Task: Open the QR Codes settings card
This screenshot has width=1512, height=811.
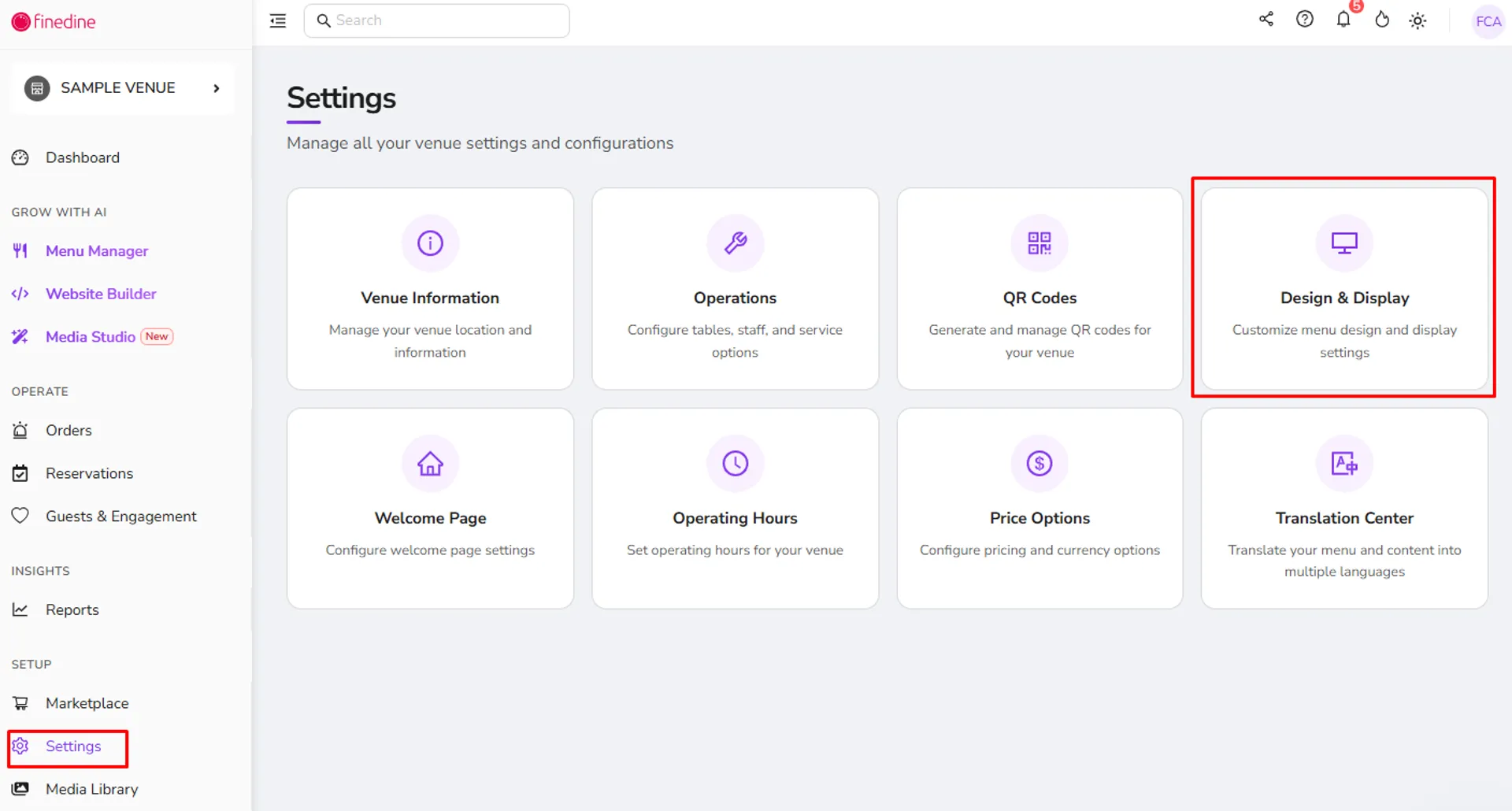Action: pos(1039,288)
